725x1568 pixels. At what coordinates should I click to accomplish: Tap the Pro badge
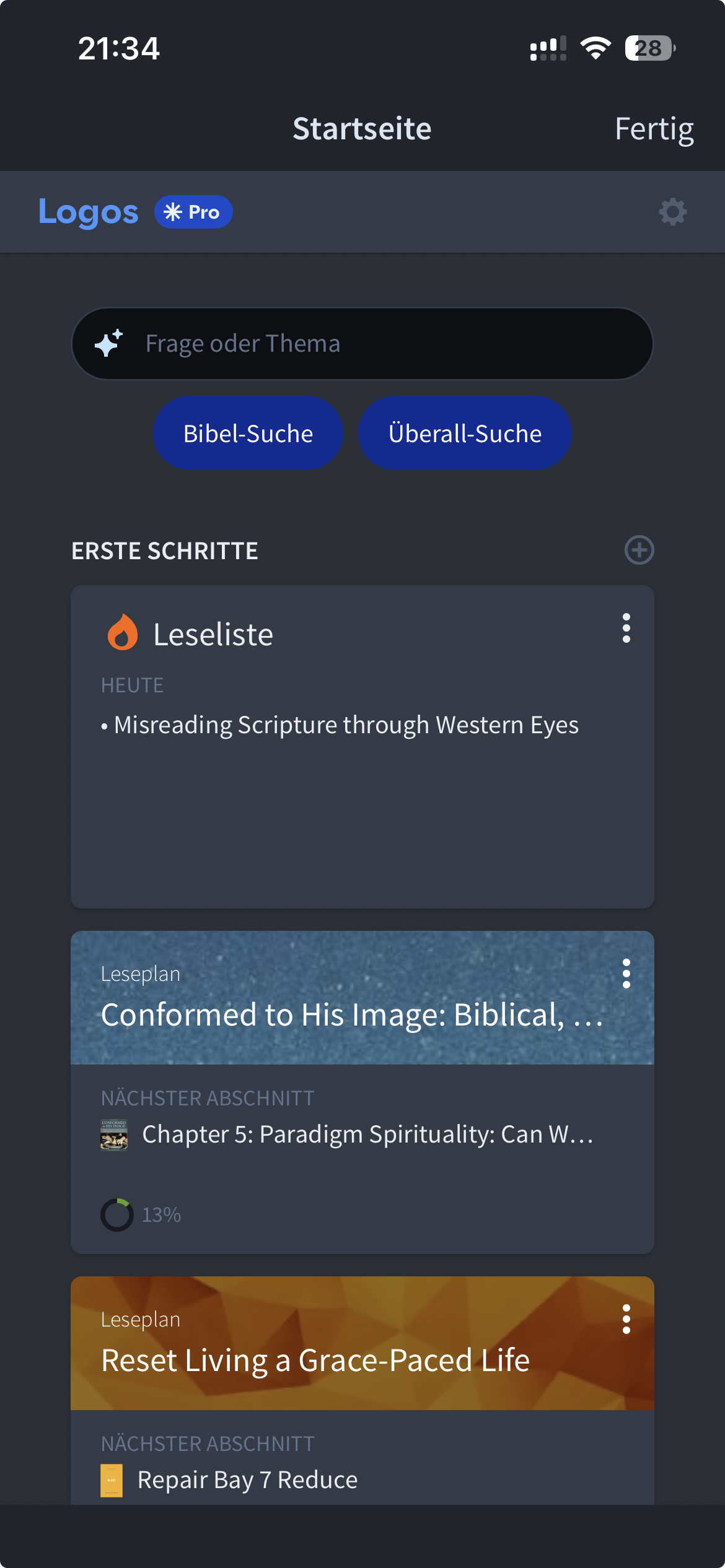[x=193, y=212]
